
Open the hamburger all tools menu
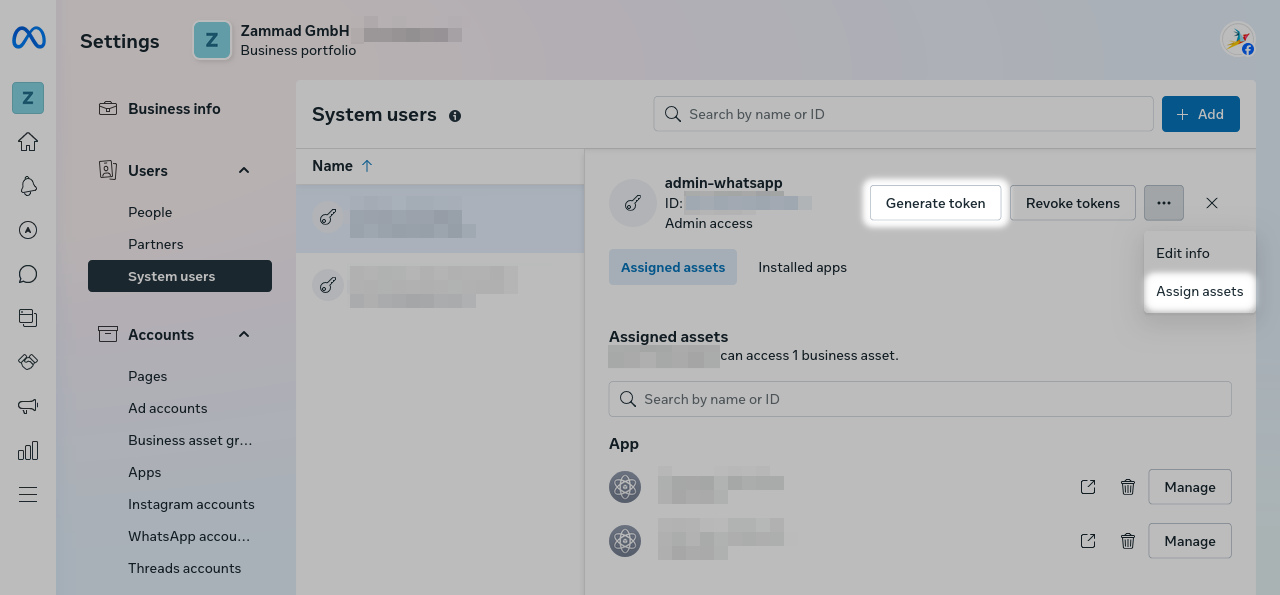(28, 494)
